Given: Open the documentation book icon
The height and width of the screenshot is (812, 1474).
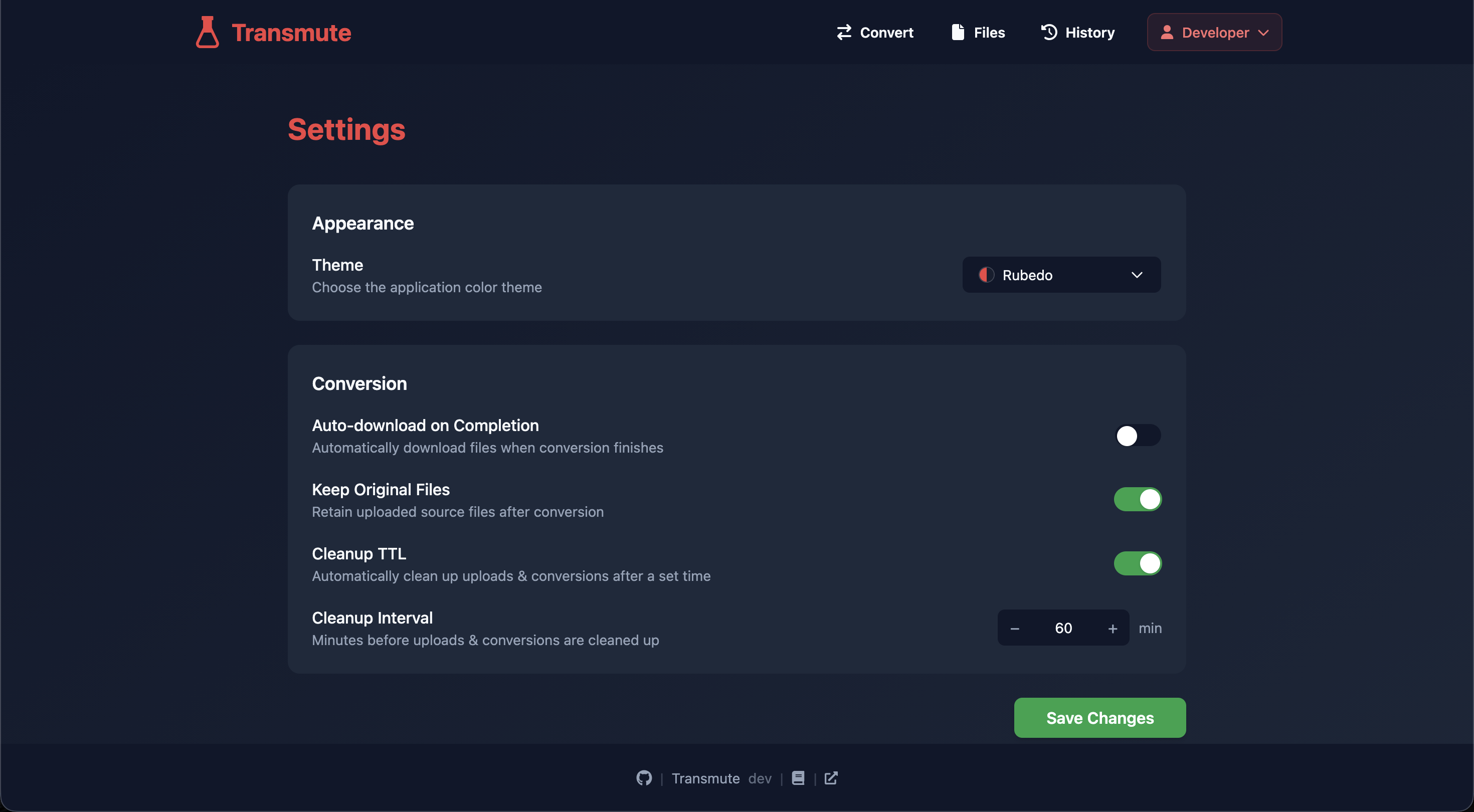Looking at the screenshot, I should tap(798, 778).
